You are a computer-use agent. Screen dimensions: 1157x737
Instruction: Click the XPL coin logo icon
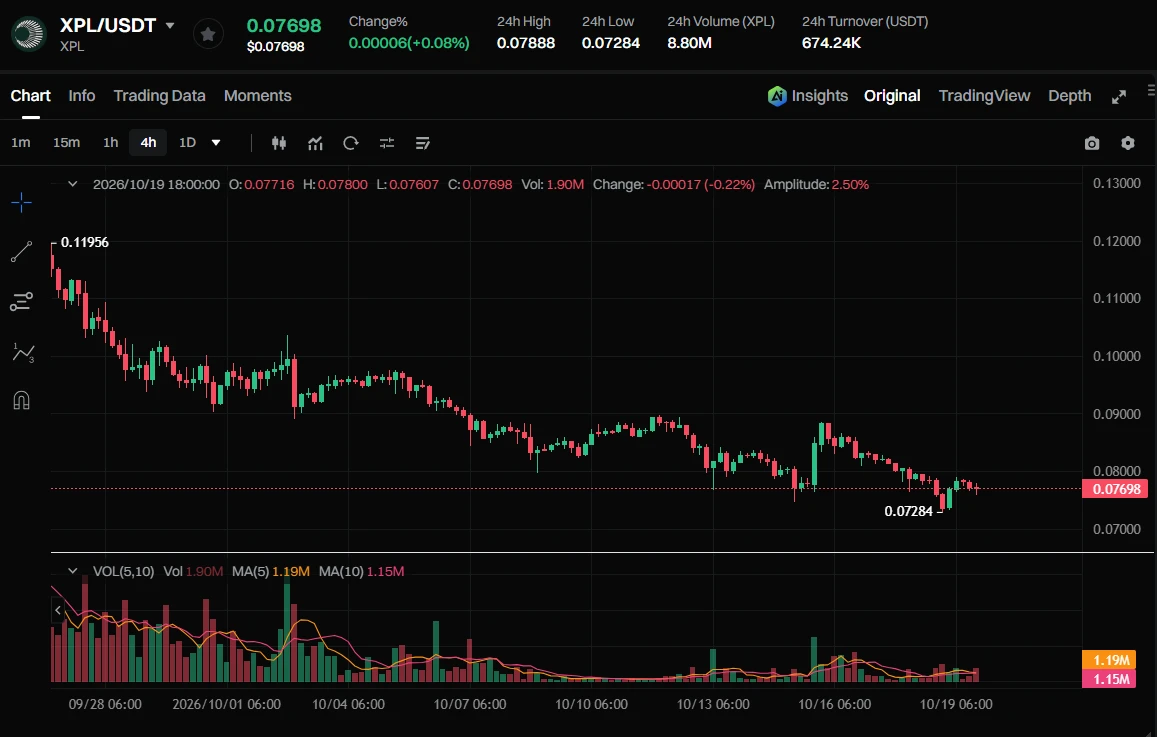pyautogui.click(x=29, y=34)
